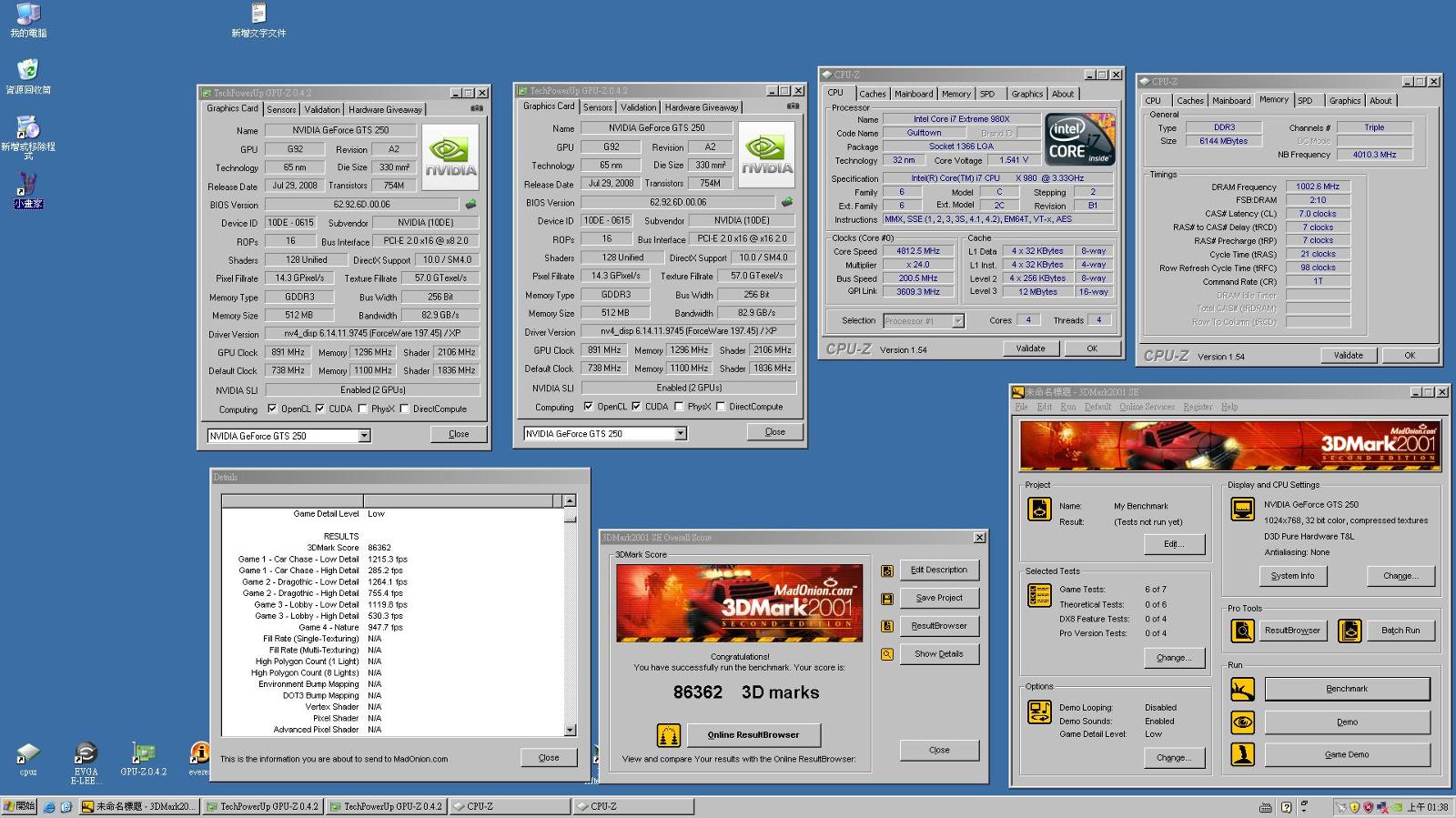Click Start button on the taskbar

(x=19, y=806)
